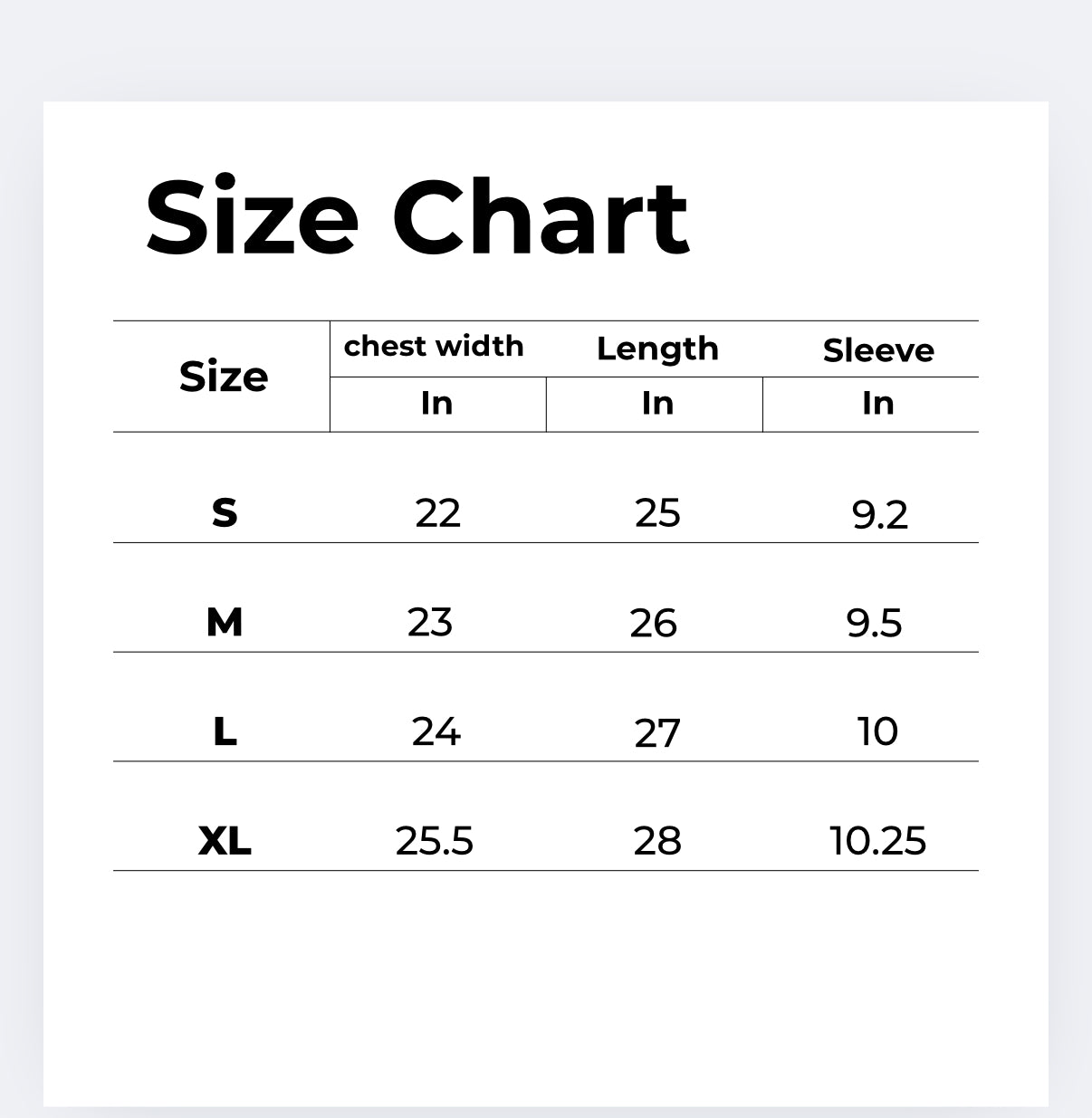
Task: Click chest width value 24
Action: 436,731
